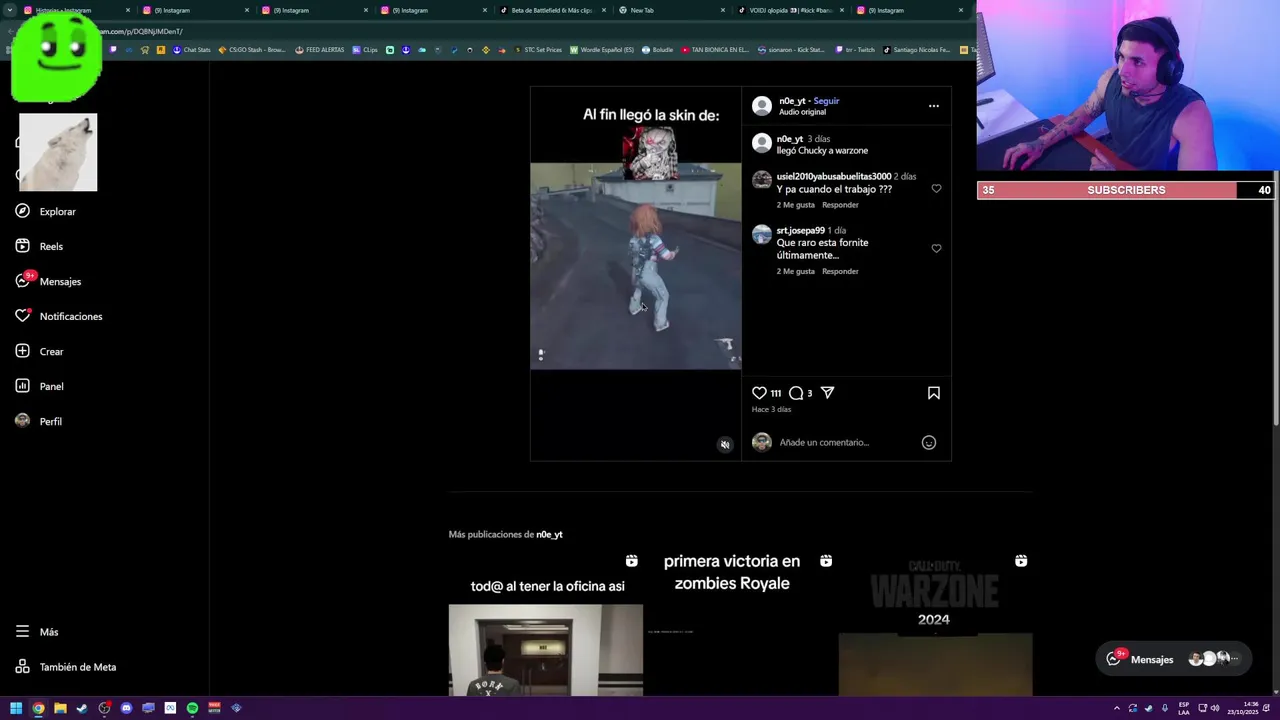1280x720 pixels.
Task: Save the post with the bookmark icon
Action: (x=934, y=393)
